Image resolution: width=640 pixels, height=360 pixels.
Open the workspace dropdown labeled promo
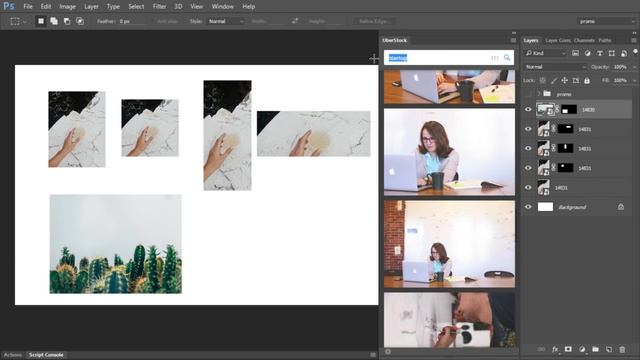[607, 21]
